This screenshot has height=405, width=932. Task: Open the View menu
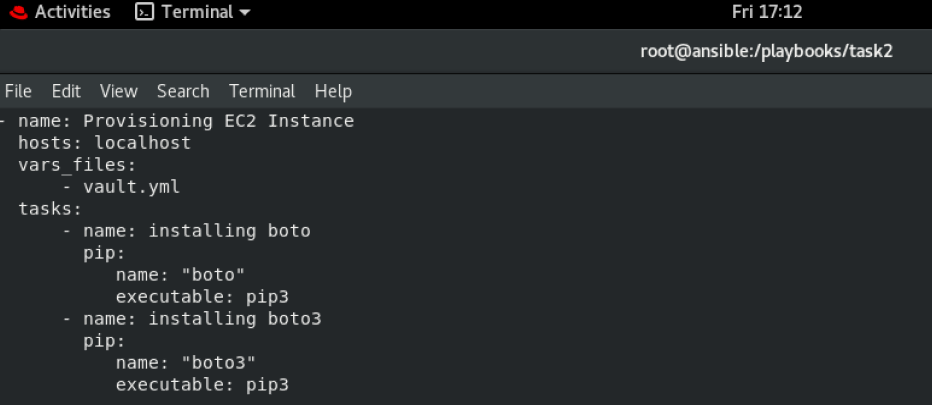pos(118,91)
